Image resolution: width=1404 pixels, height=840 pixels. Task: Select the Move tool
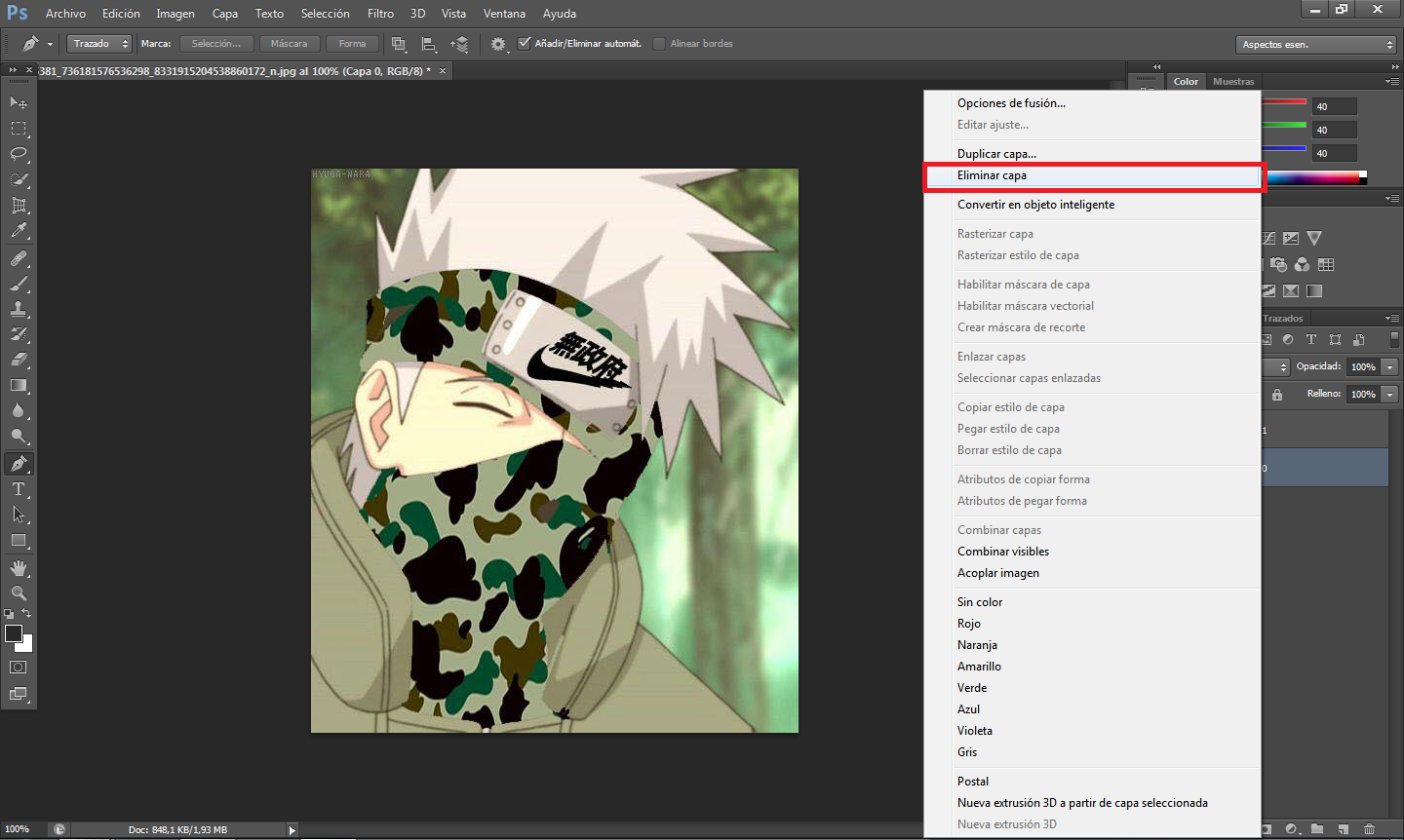(19, 102)
